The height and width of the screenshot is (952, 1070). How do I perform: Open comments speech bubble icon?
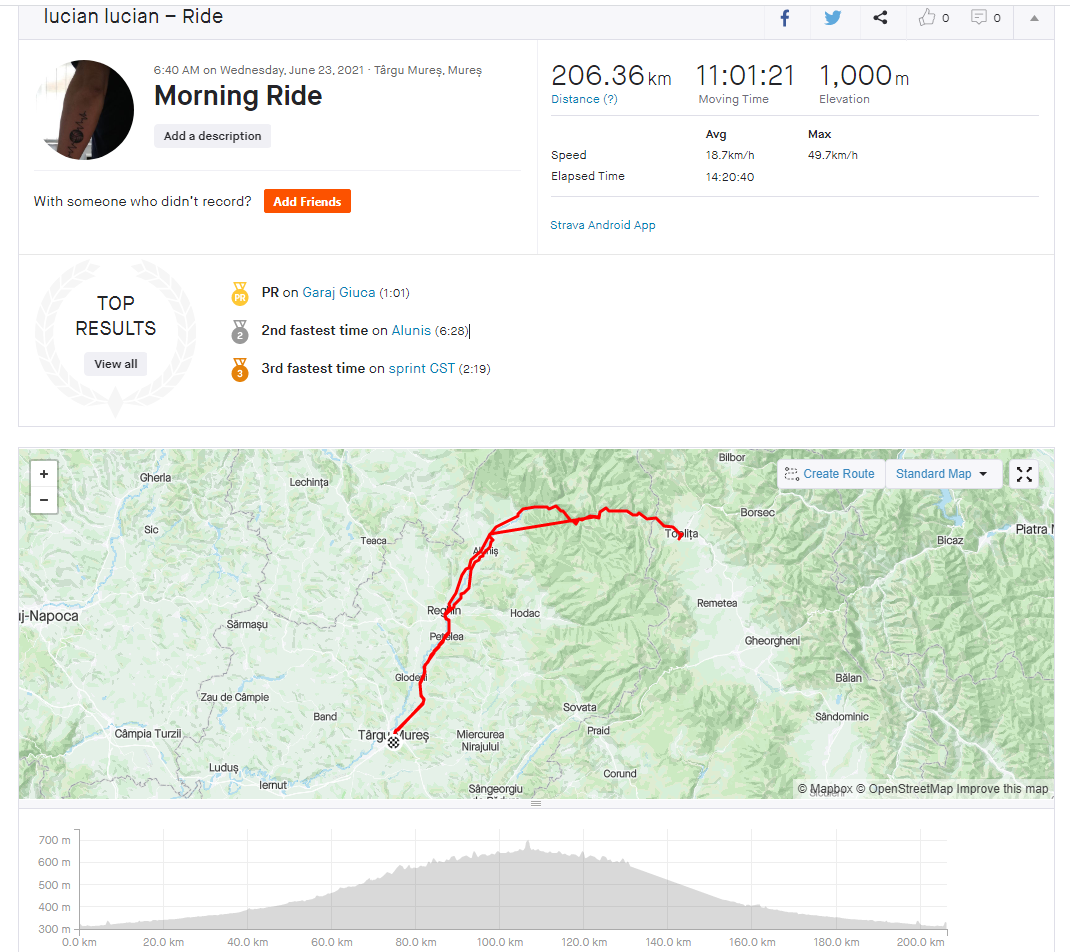(979, 18)
